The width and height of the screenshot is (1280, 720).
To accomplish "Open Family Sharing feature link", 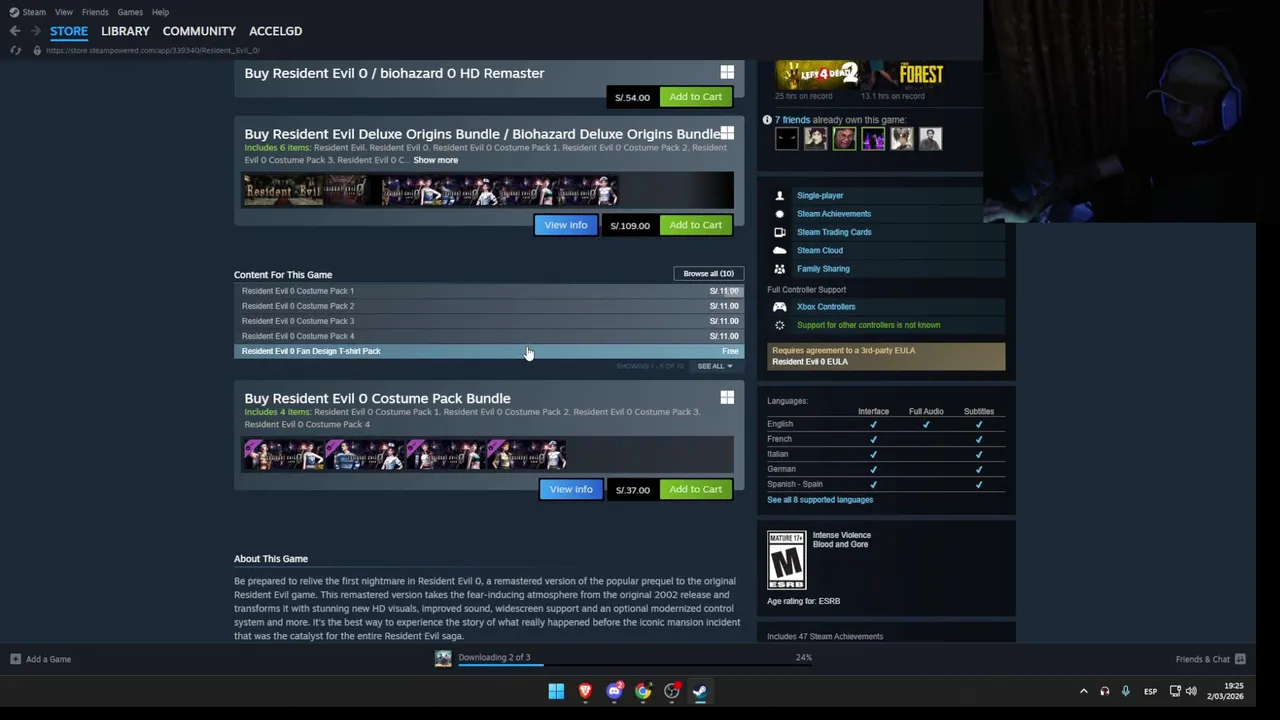I will 823,269.
